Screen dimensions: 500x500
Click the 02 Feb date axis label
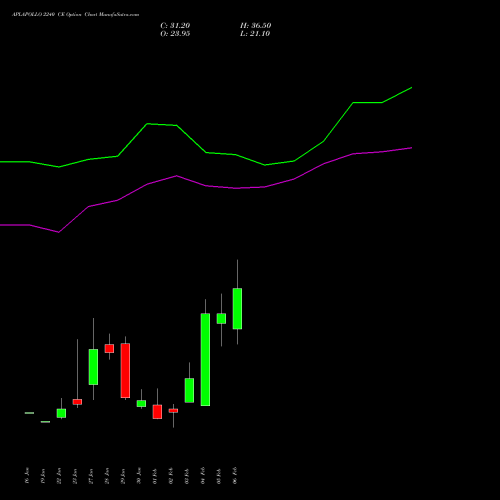[x=171, y=476]
